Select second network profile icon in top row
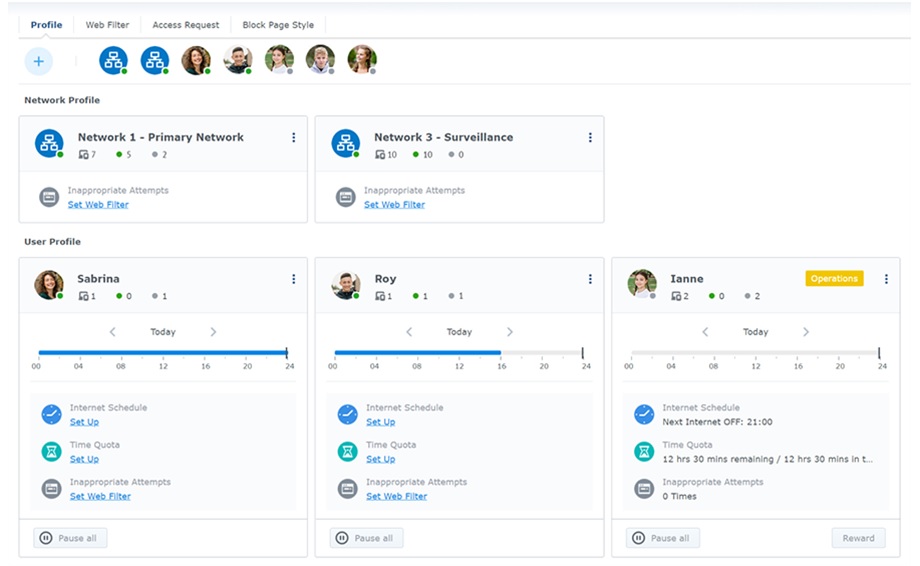Viewport: 920px width, 566px height. pos(155,60)
